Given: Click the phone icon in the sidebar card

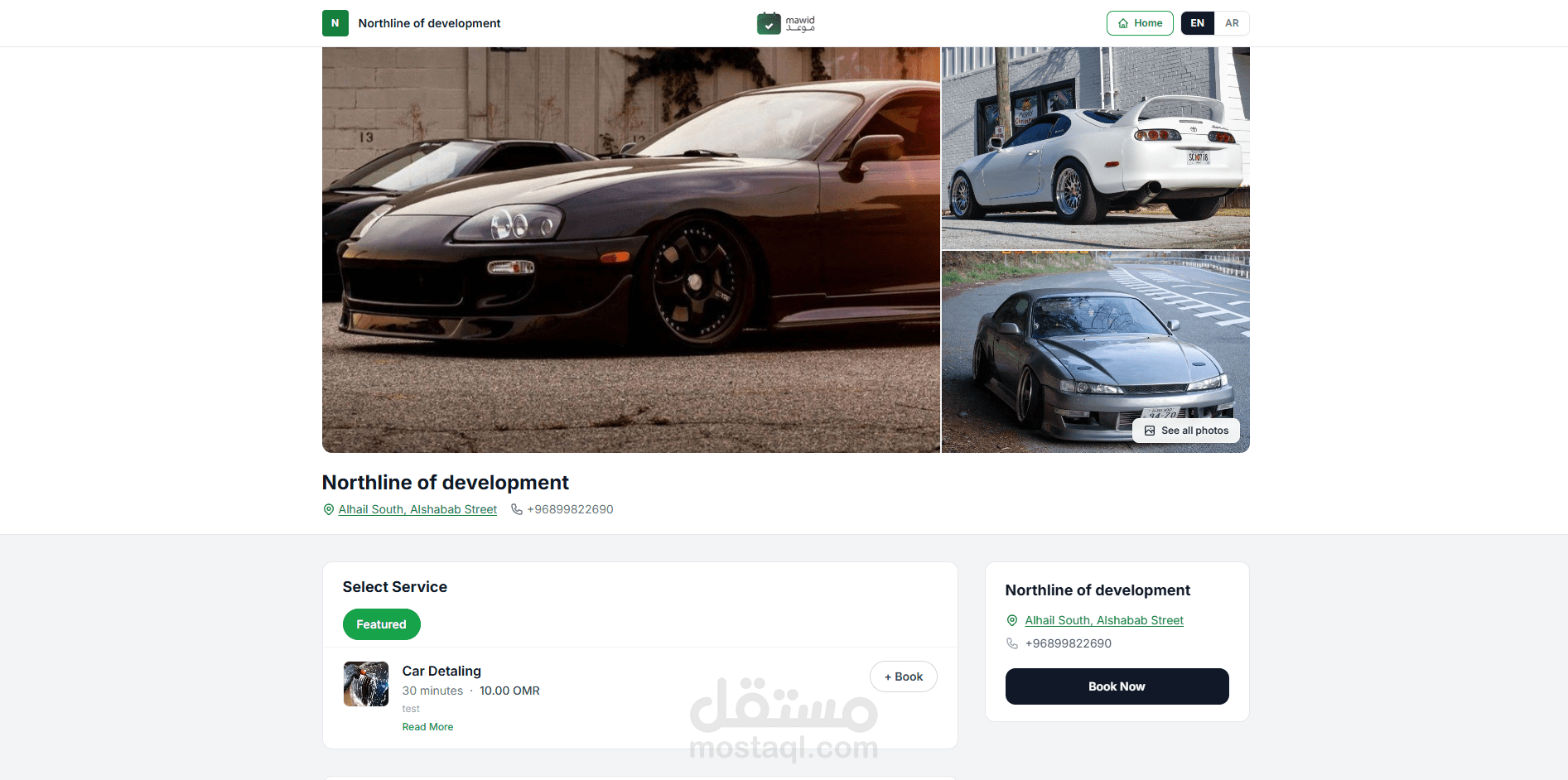Looking at the screenshot, I should 1012,643.
